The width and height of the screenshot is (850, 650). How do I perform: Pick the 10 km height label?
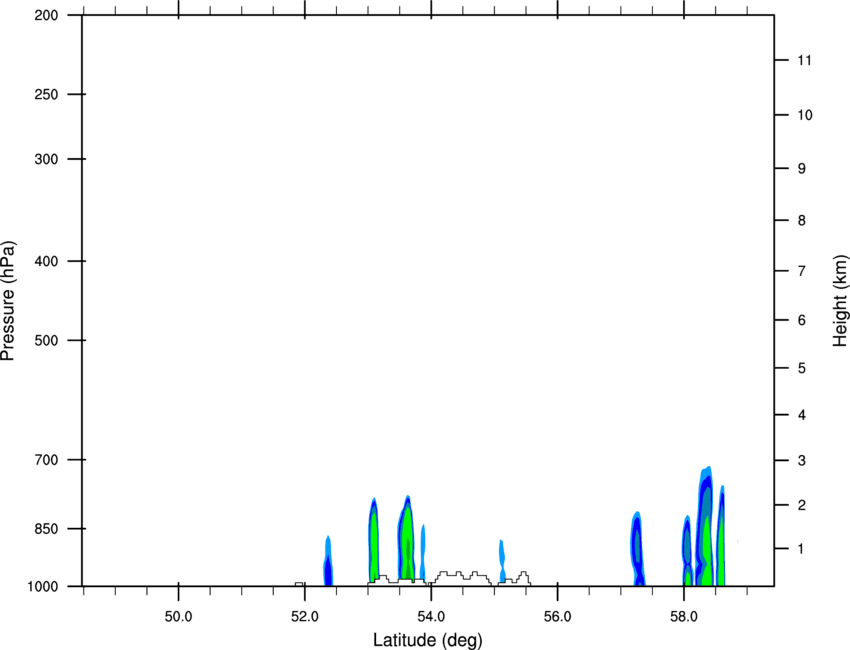point(805,115)
